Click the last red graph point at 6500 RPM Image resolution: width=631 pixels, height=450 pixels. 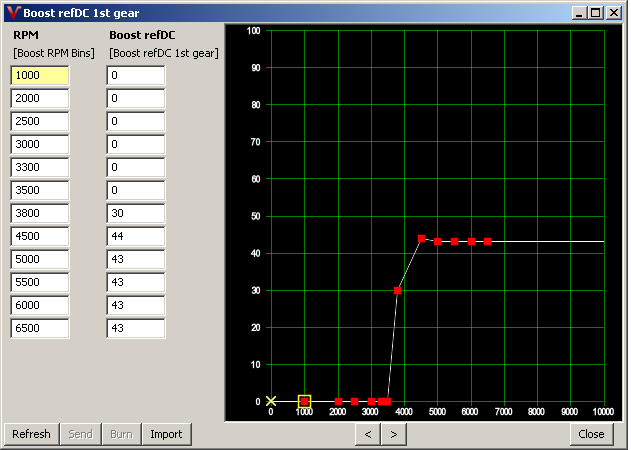(488, 242)
